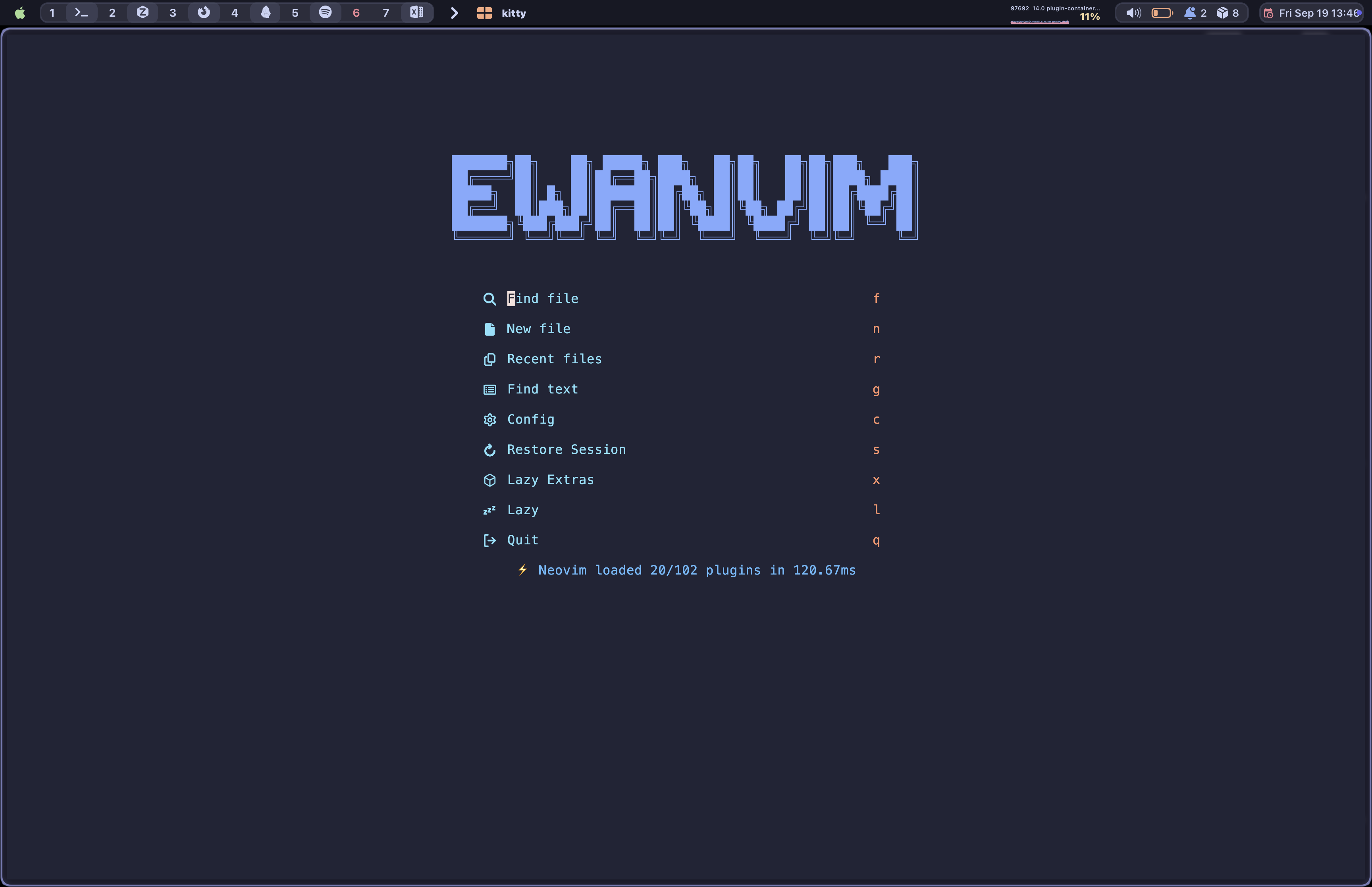Click the terminal icon in workspace 1
This screenshot has width=1372, height=887.
click(81, 13)
